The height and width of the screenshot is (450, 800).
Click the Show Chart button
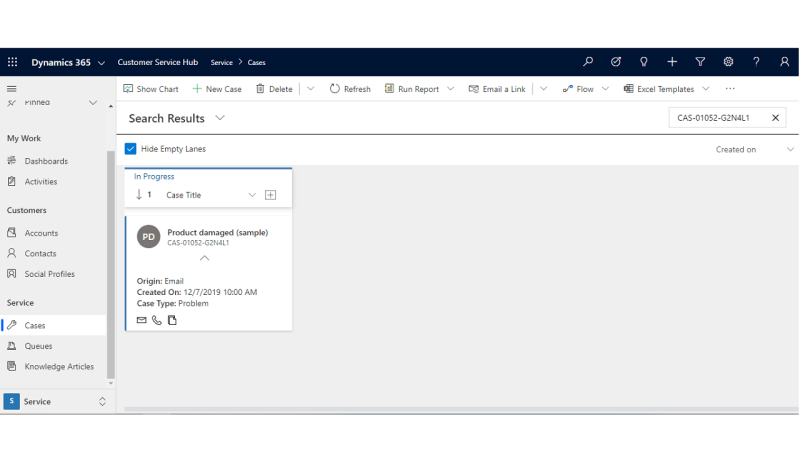tap(150, 89)
